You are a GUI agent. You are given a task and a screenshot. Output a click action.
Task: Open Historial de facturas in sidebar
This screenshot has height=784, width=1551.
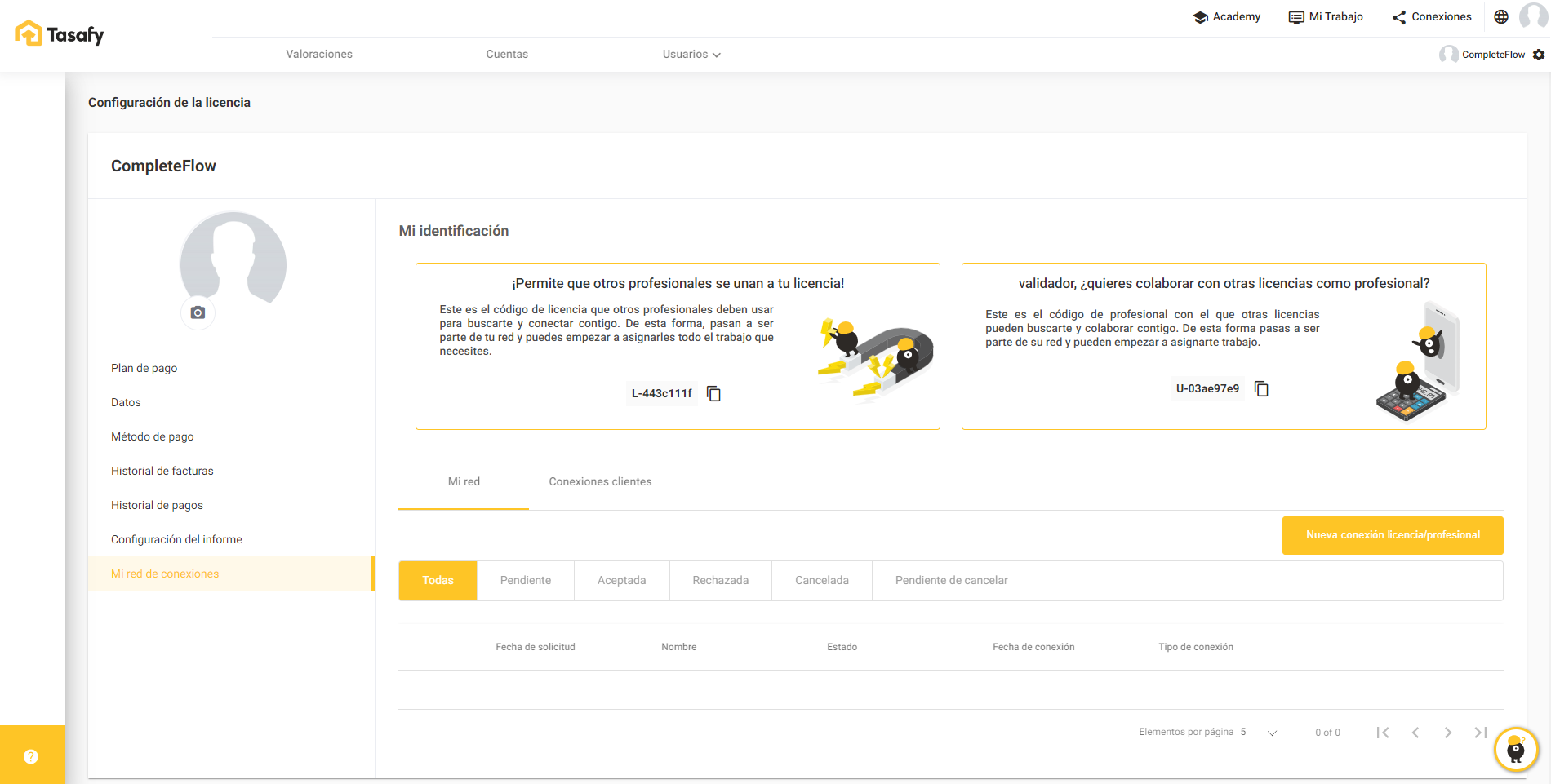click(162, 471)
